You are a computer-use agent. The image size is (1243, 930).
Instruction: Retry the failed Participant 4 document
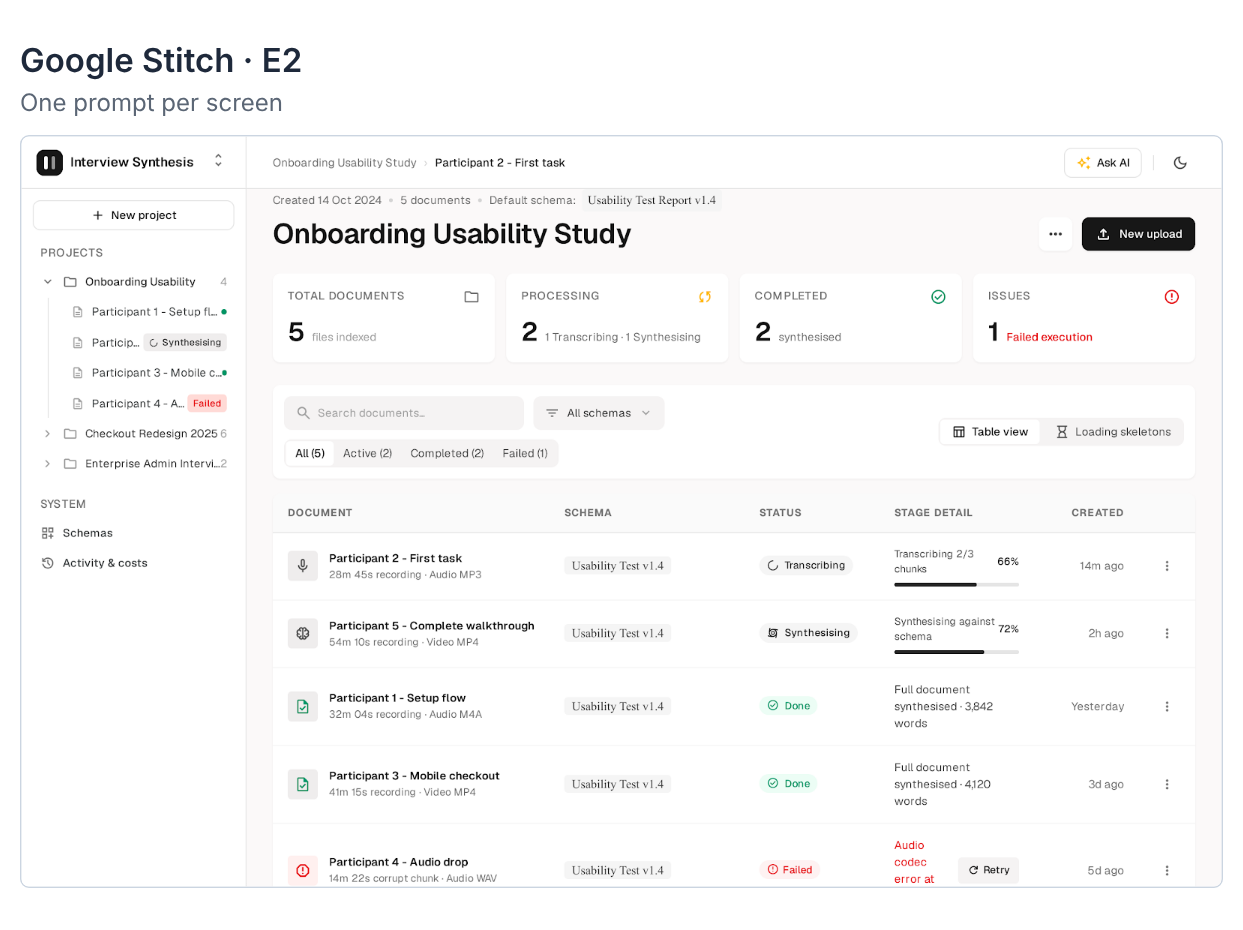tap(988, 870)
